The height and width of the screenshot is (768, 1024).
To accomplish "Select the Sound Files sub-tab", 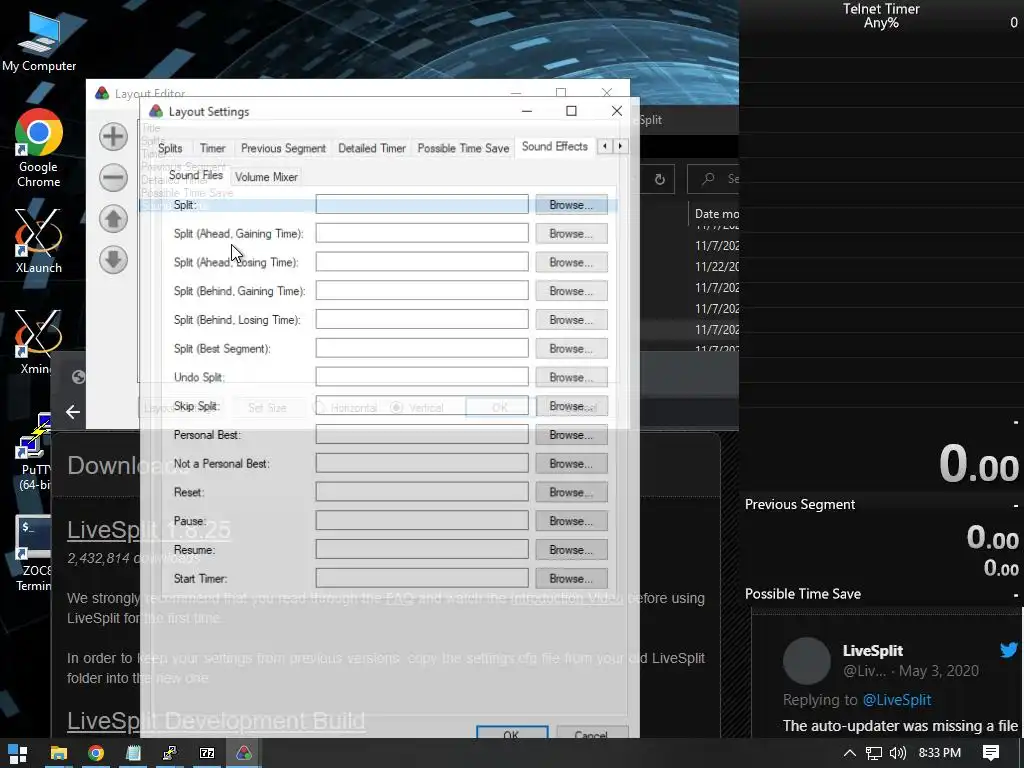I will pos(196,175).
